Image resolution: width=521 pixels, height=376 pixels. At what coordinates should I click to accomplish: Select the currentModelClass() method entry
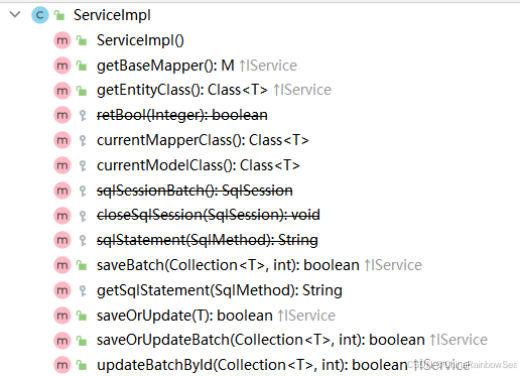[198, 165]
